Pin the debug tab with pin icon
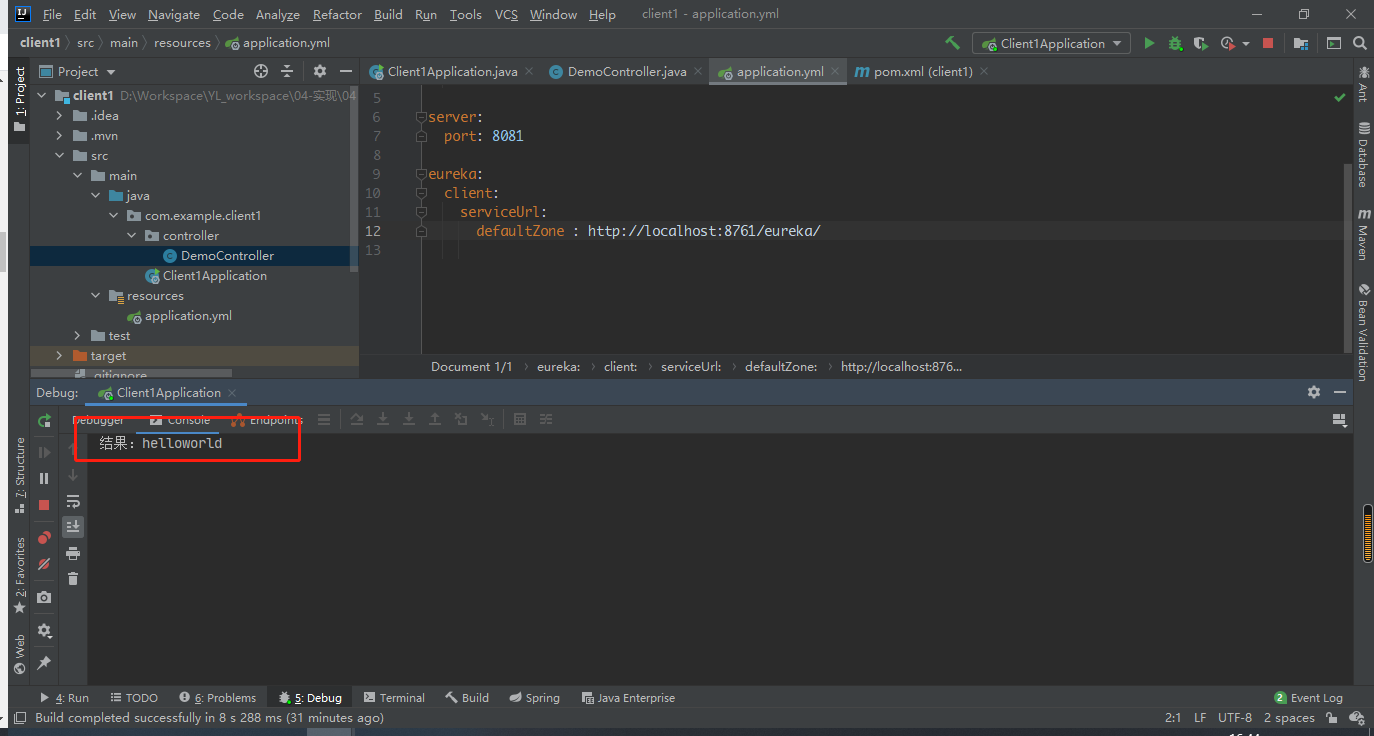This screenshot has height=736, width=1374. 44,663
